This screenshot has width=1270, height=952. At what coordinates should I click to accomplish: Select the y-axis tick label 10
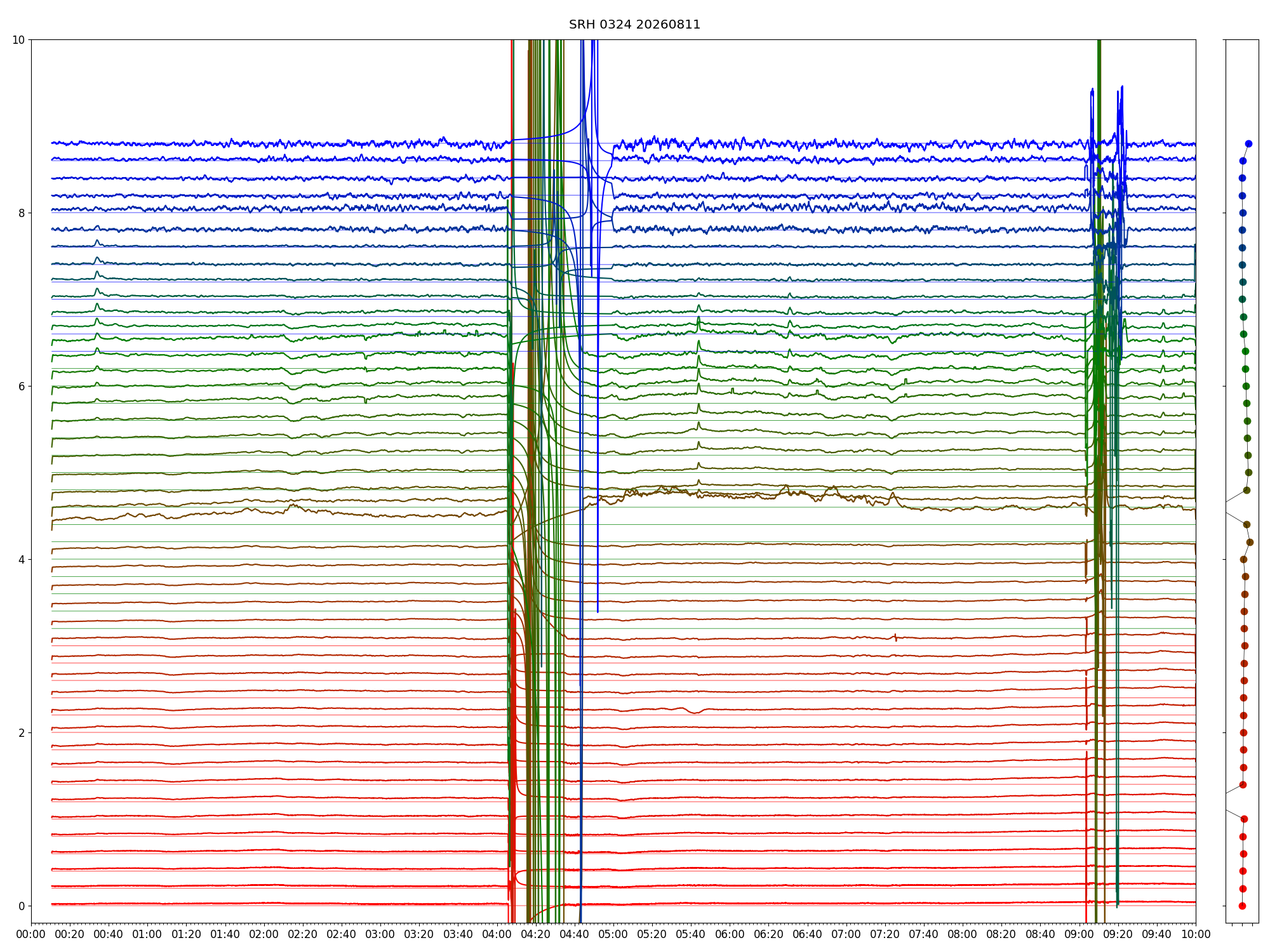point(18,40)
